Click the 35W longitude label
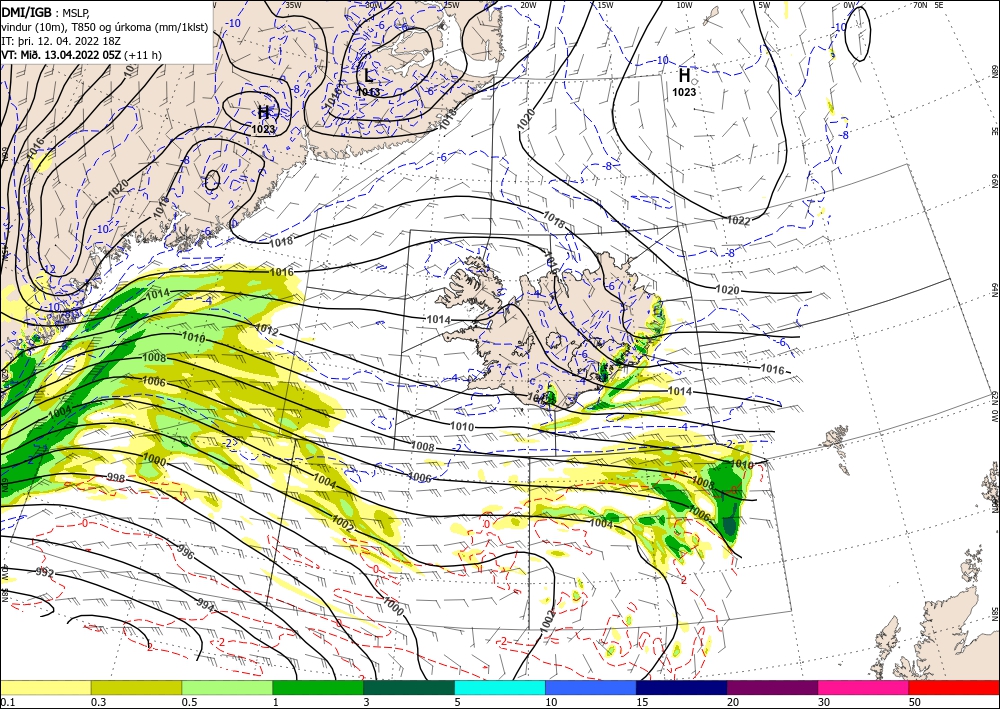Image resolution: width=1000 pixels, height=709 pixels. click(x=293, y=5)
